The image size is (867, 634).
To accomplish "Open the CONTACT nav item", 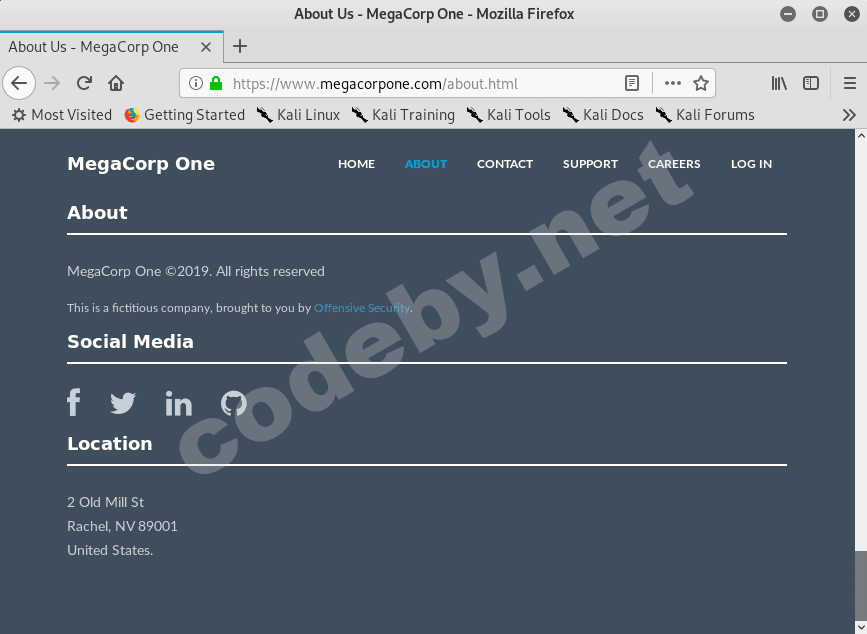I will [x=505, y=164].
